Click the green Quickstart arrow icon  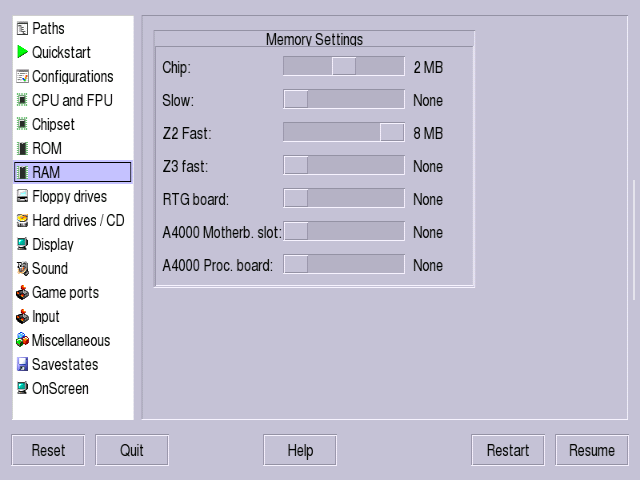22,52
